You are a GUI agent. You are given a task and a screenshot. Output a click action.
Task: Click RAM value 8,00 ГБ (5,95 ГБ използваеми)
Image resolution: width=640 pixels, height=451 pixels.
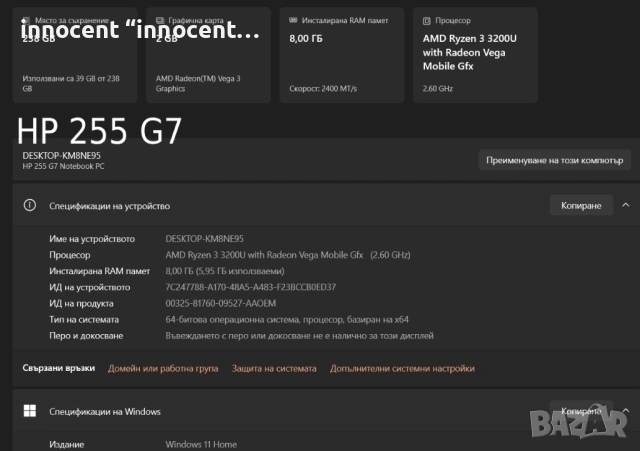point(225,271)
